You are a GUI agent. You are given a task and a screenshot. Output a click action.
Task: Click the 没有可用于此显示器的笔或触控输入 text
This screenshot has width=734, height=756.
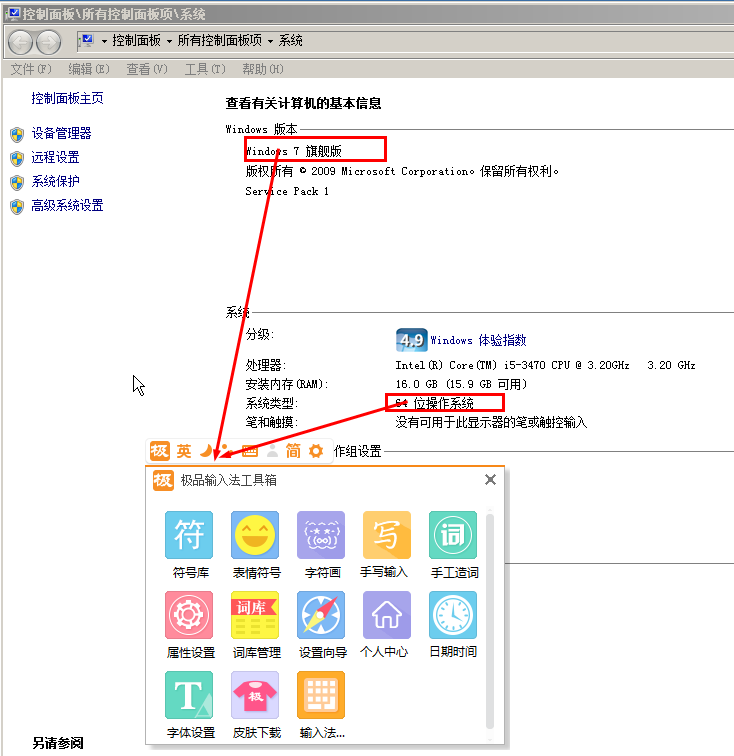coord(491,423)
